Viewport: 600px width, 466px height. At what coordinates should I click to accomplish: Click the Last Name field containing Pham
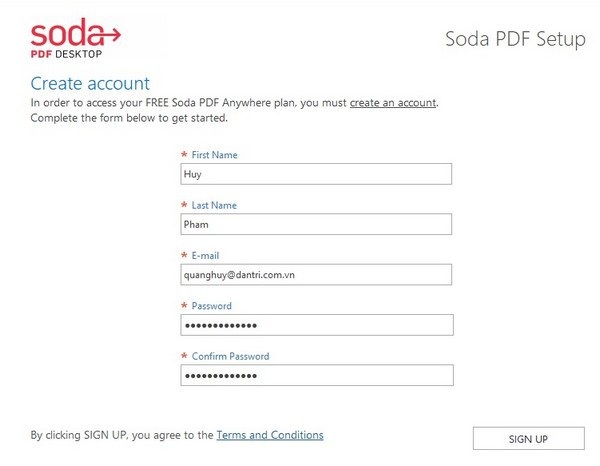316,224
